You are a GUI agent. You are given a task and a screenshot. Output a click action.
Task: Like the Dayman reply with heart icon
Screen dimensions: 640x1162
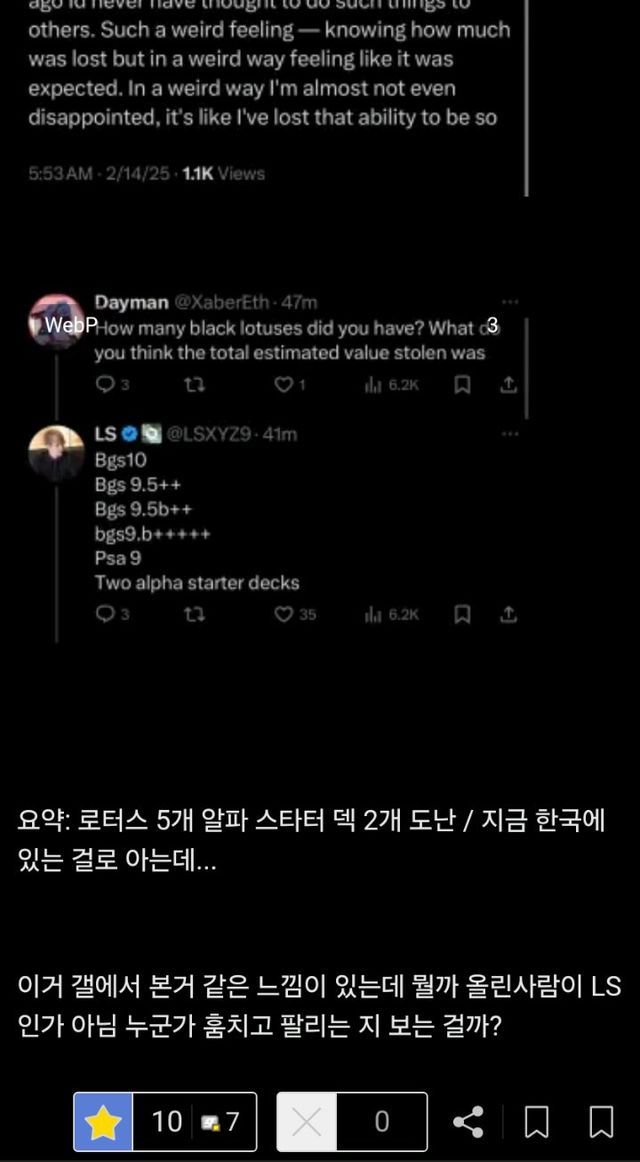(x=284, y=385)
